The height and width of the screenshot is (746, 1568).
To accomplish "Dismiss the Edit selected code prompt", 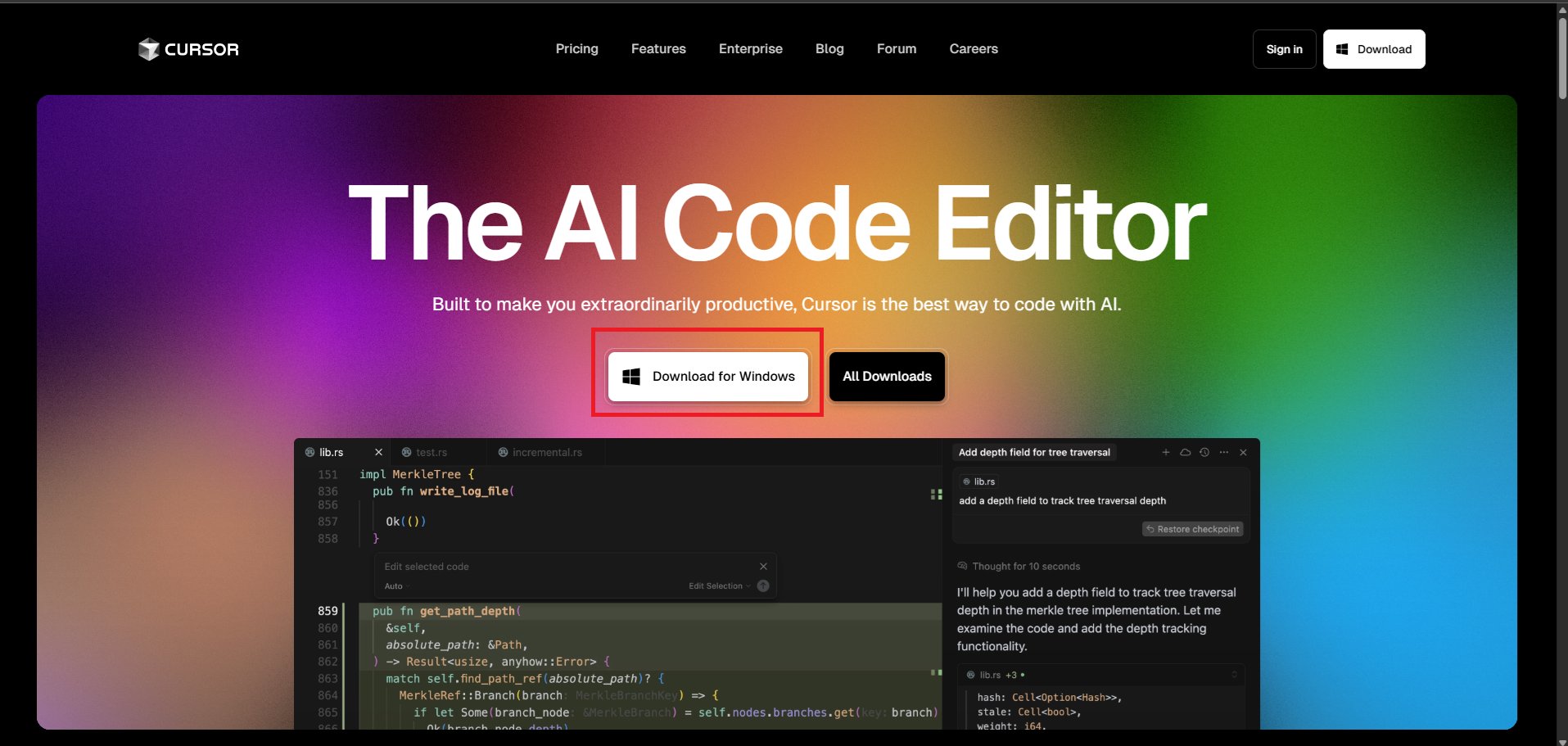I will pyautogui.click(x=763, y=567).
